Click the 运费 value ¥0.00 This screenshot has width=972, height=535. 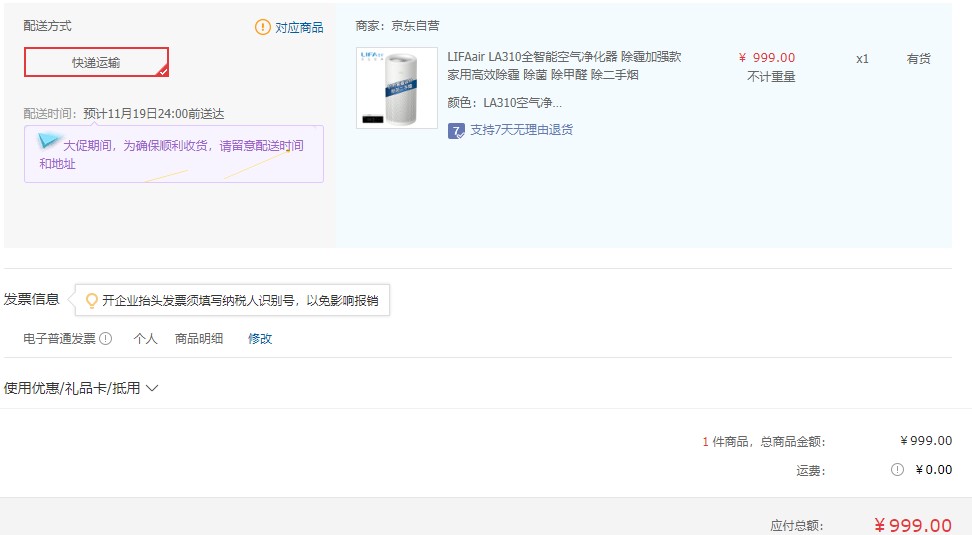pyautogui.click(x=934, y=470)
